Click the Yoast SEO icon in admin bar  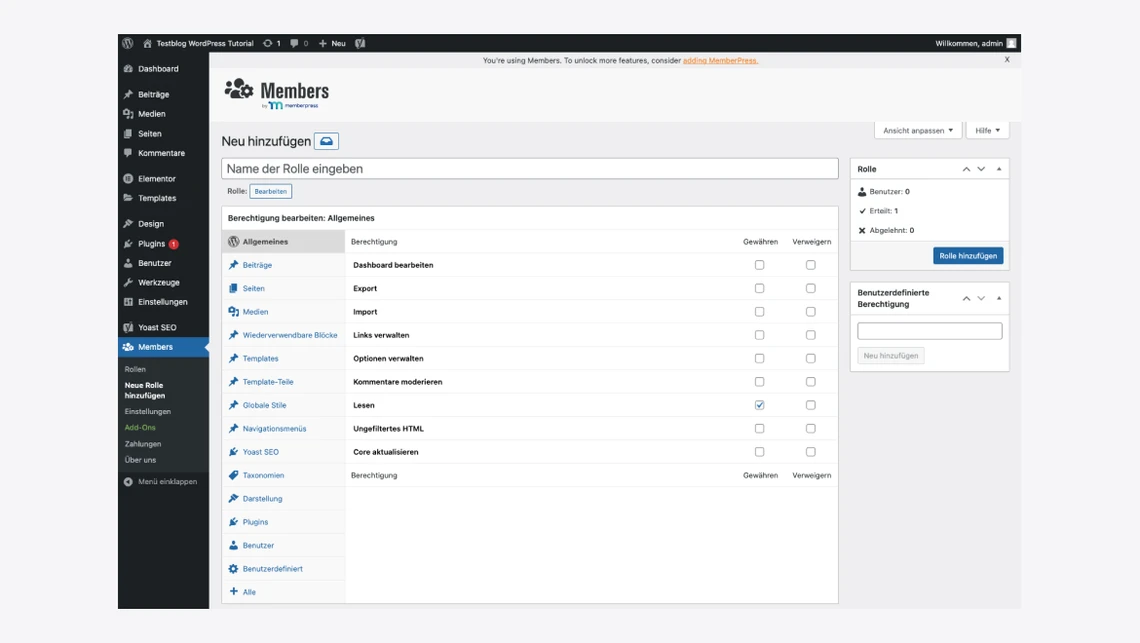point(360,43)
